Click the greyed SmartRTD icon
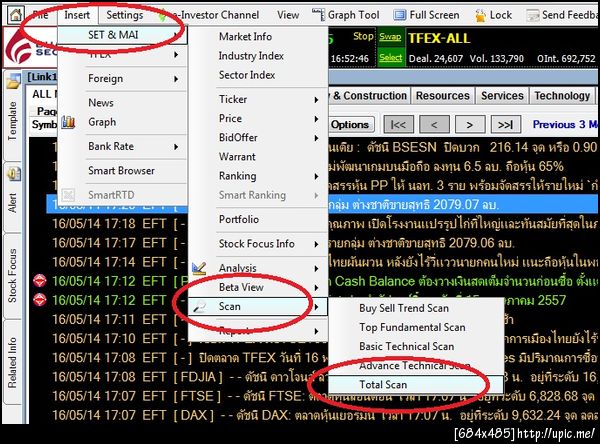The height and width of the screenshot is (444, 600). pyautogui.click(x=68, y=195)
